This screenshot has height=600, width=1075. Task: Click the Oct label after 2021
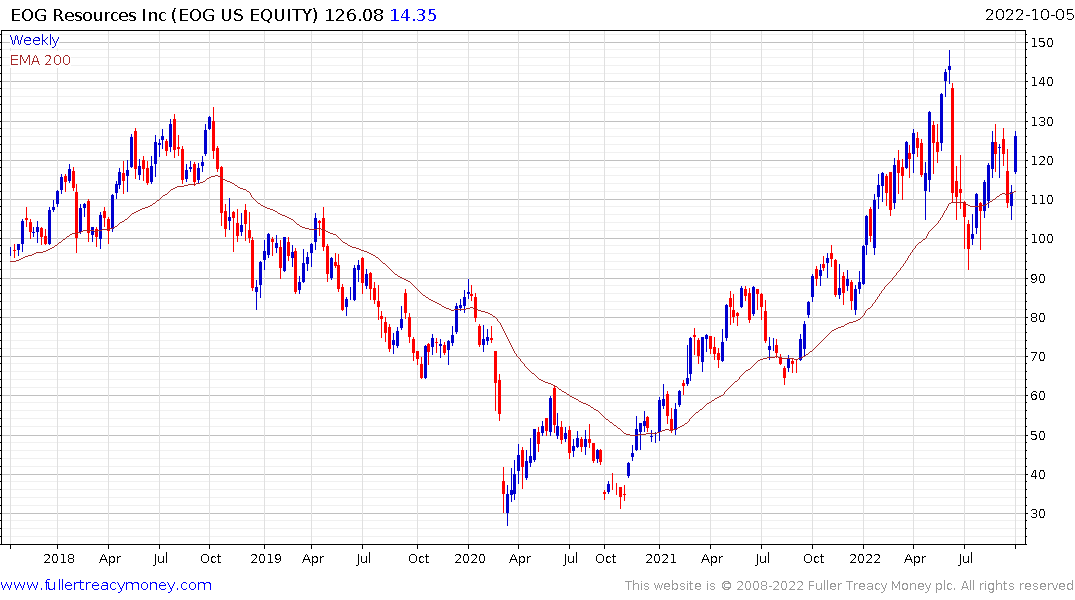813,558
